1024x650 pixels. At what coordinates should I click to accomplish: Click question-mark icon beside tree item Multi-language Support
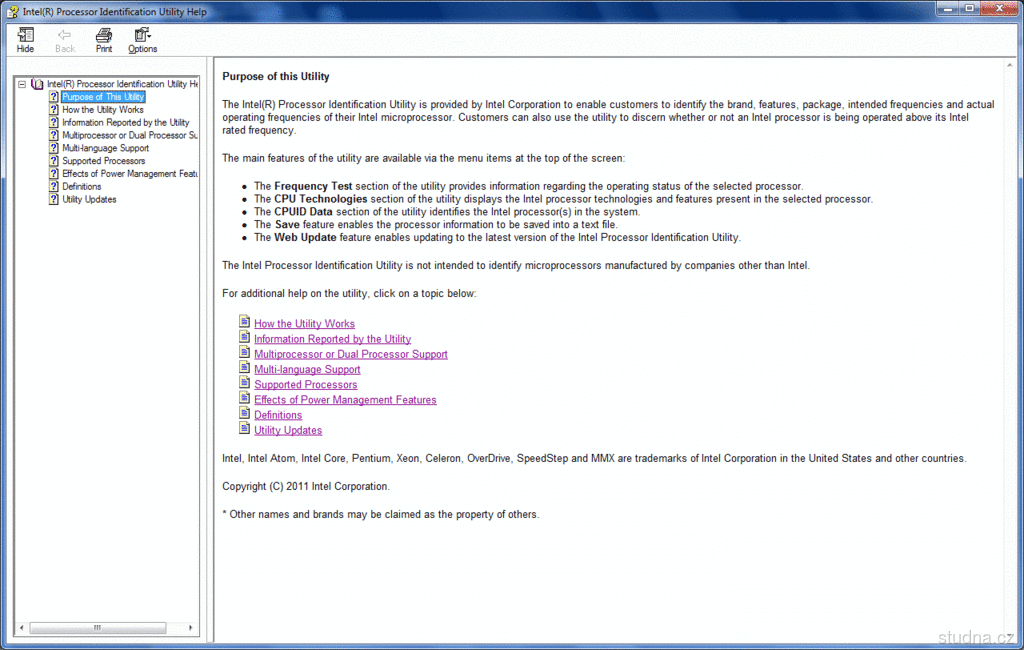tap(54, 148)
